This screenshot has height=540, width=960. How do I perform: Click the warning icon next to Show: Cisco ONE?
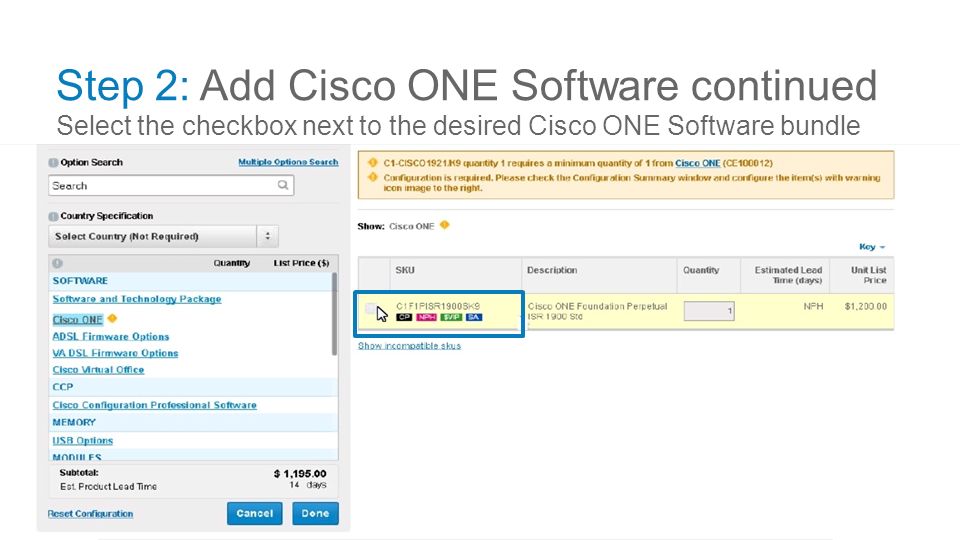444,225
